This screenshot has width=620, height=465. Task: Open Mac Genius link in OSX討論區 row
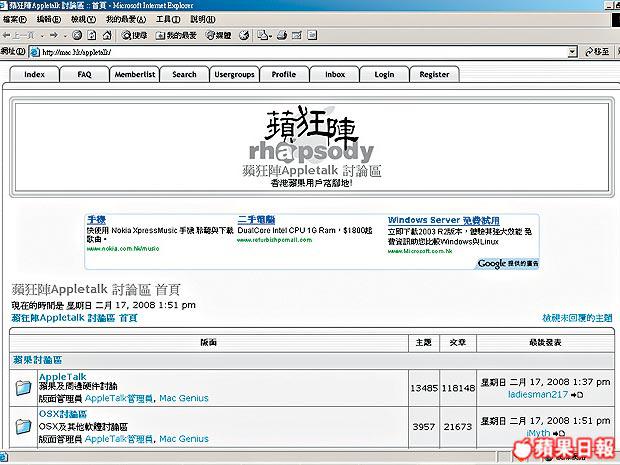[184, 439]
